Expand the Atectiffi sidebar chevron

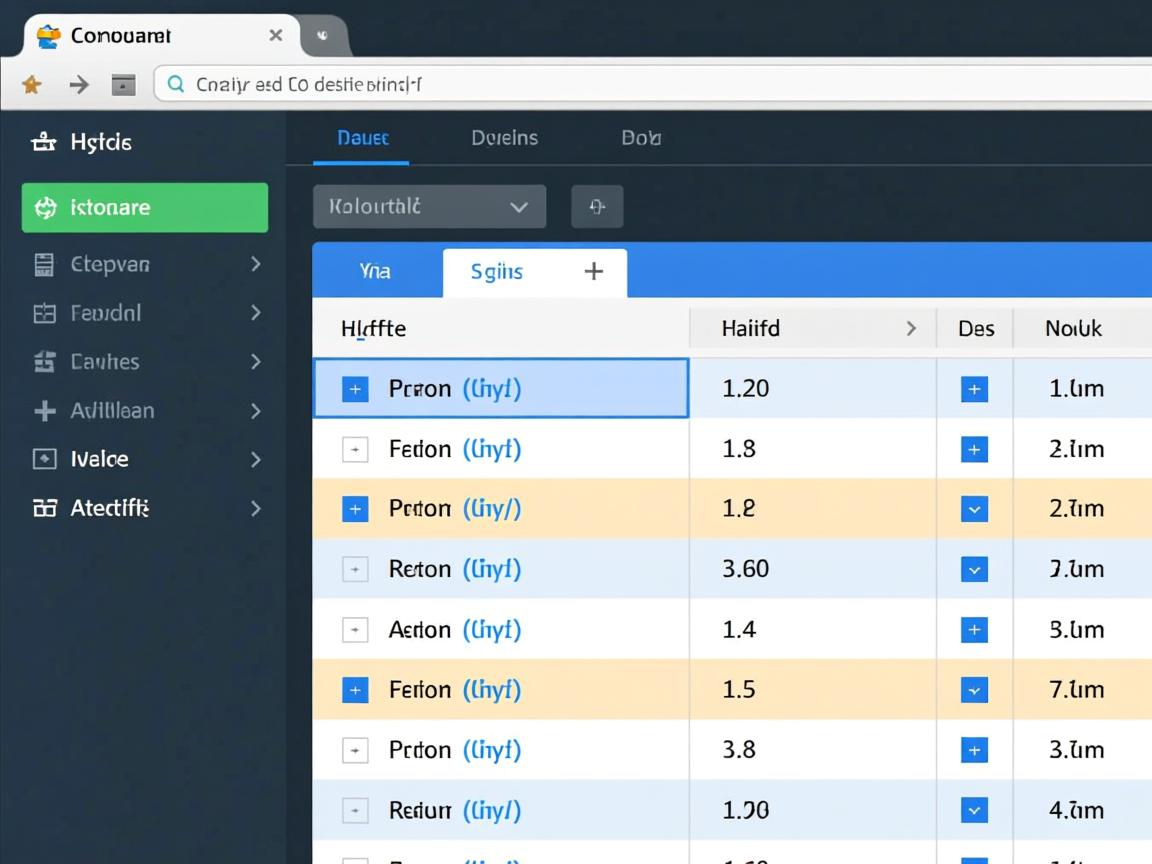(x=255, y=508)
